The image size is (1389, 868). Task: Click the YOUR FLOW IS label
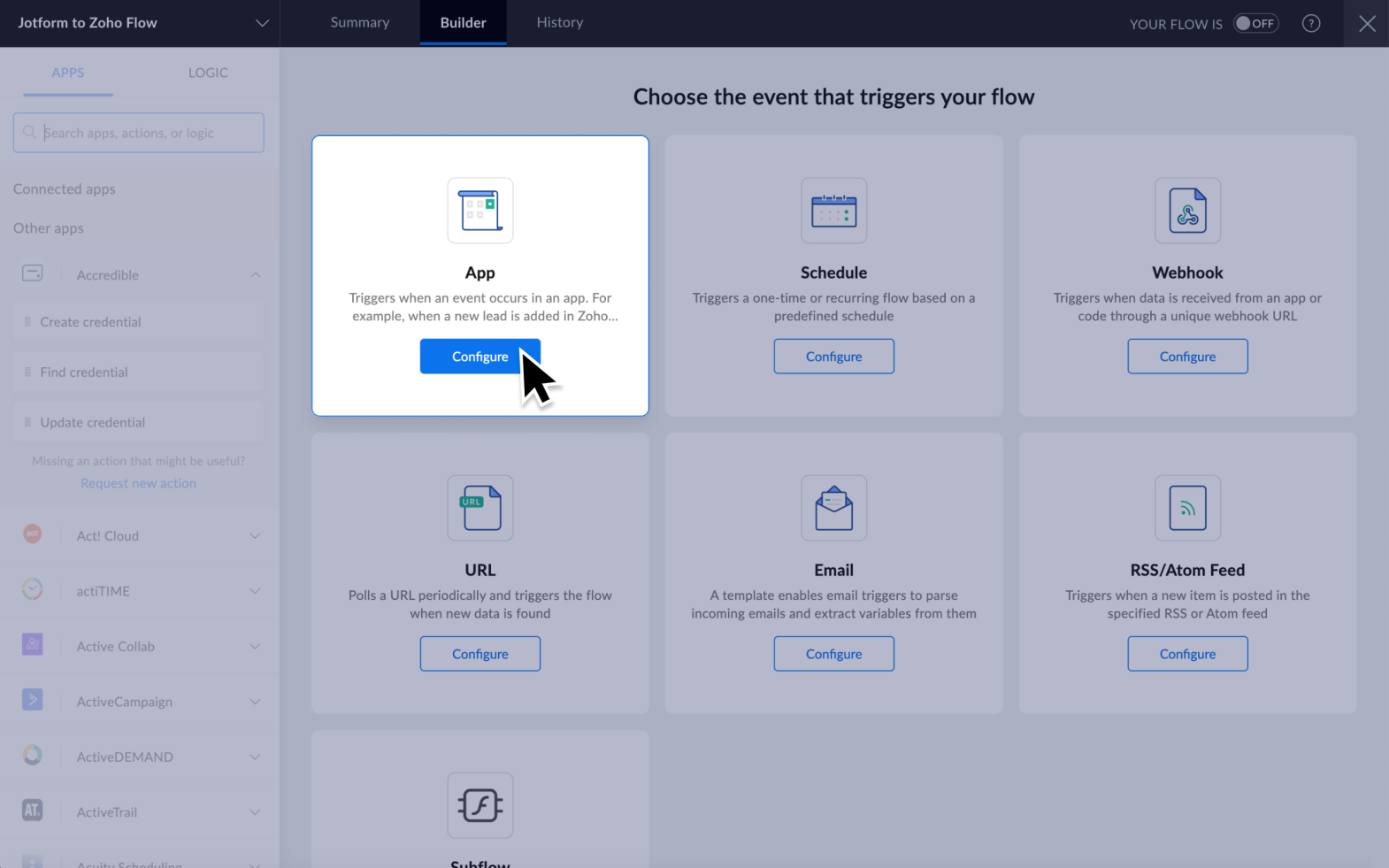pos(1176,25)
